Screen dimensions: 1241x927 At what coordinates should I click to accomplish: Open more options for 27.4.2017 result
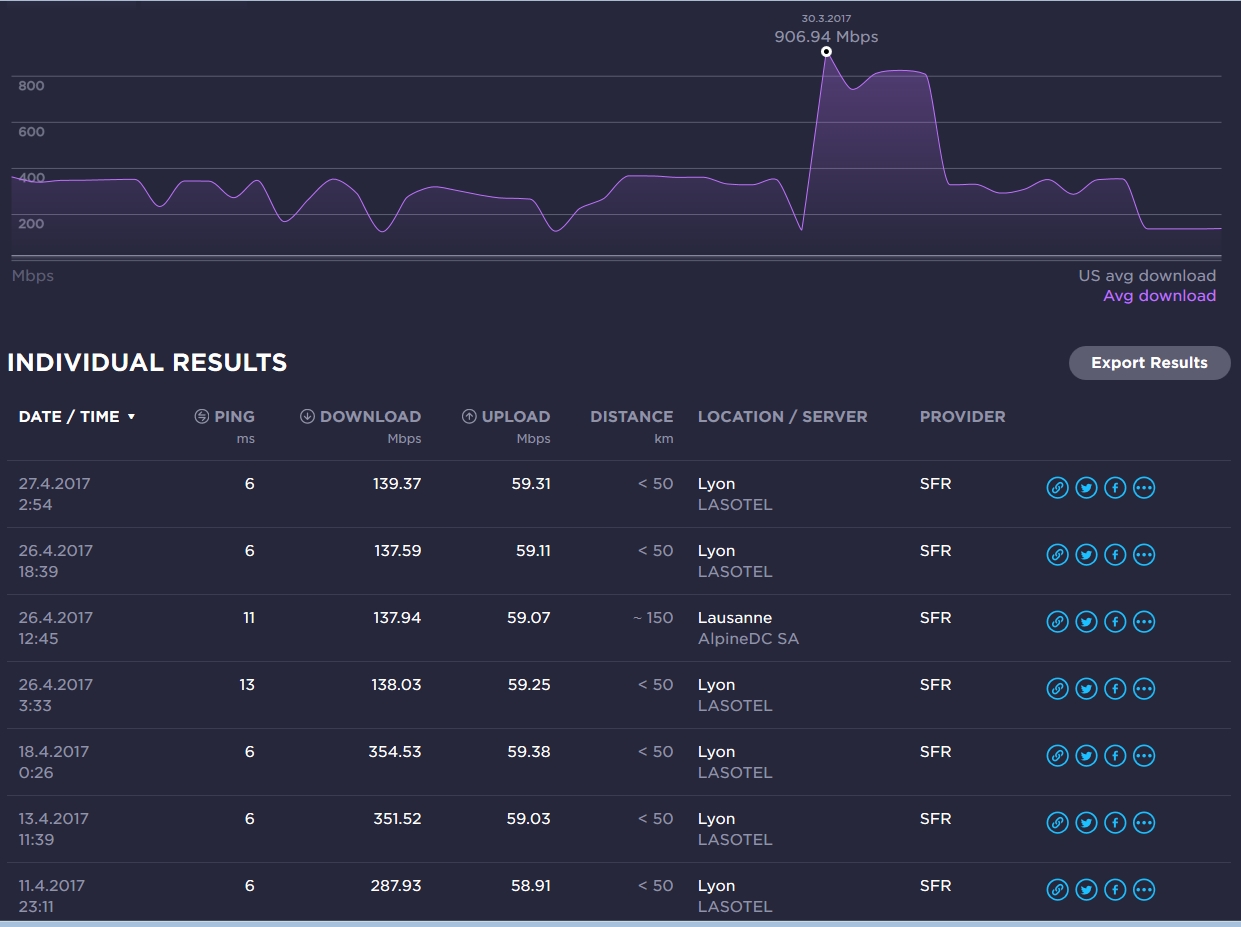tap(1144, 488)
